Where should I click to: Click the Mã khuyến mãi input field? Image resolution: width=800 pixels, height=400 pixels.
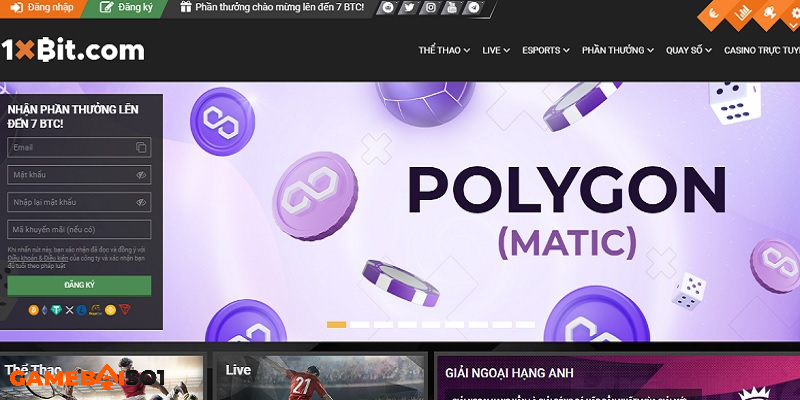[79, 230]
